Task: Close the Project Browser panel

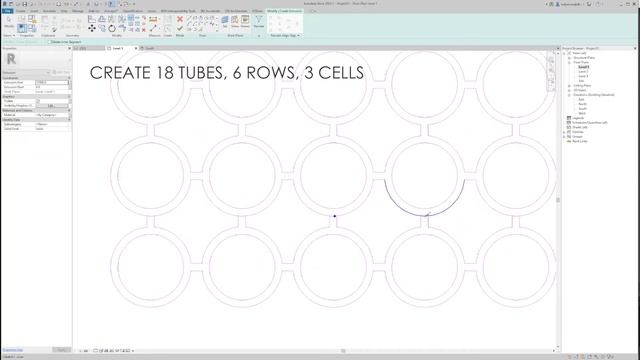Action: [635, 48]
